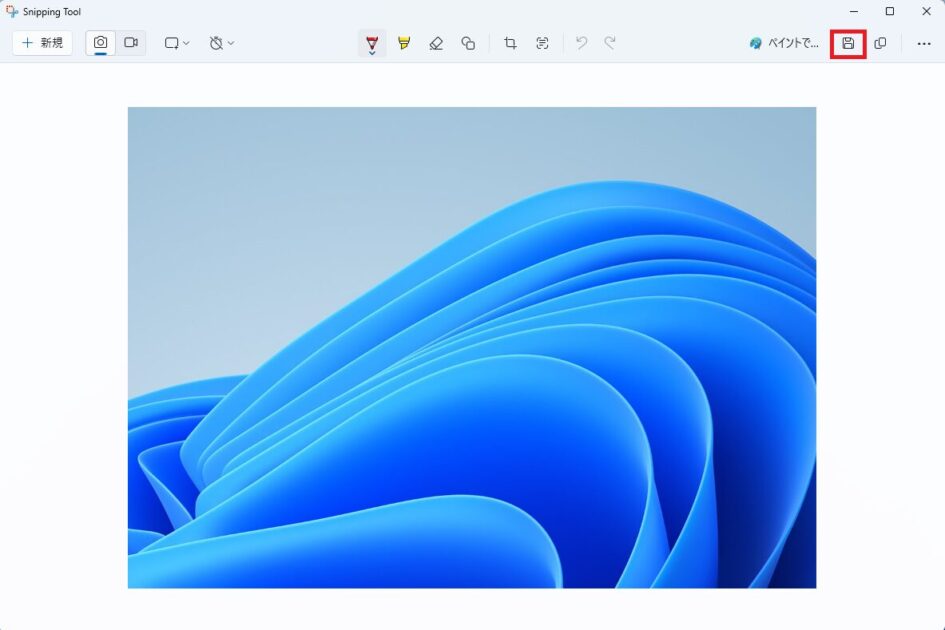Click the 新規 (New) snip button
945x630 pixels.
point(42,43)
